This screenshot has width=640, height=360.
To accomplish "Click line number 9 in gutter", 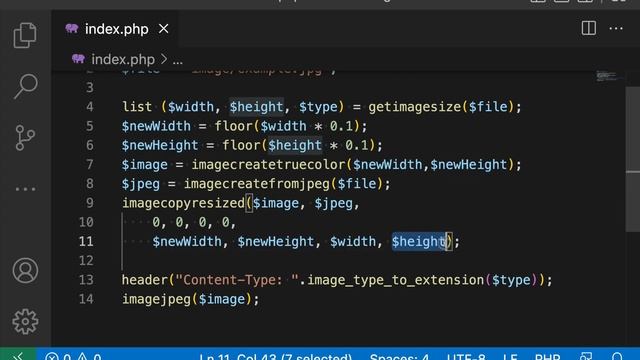I will pyautogui.click(x=90, y=203).
